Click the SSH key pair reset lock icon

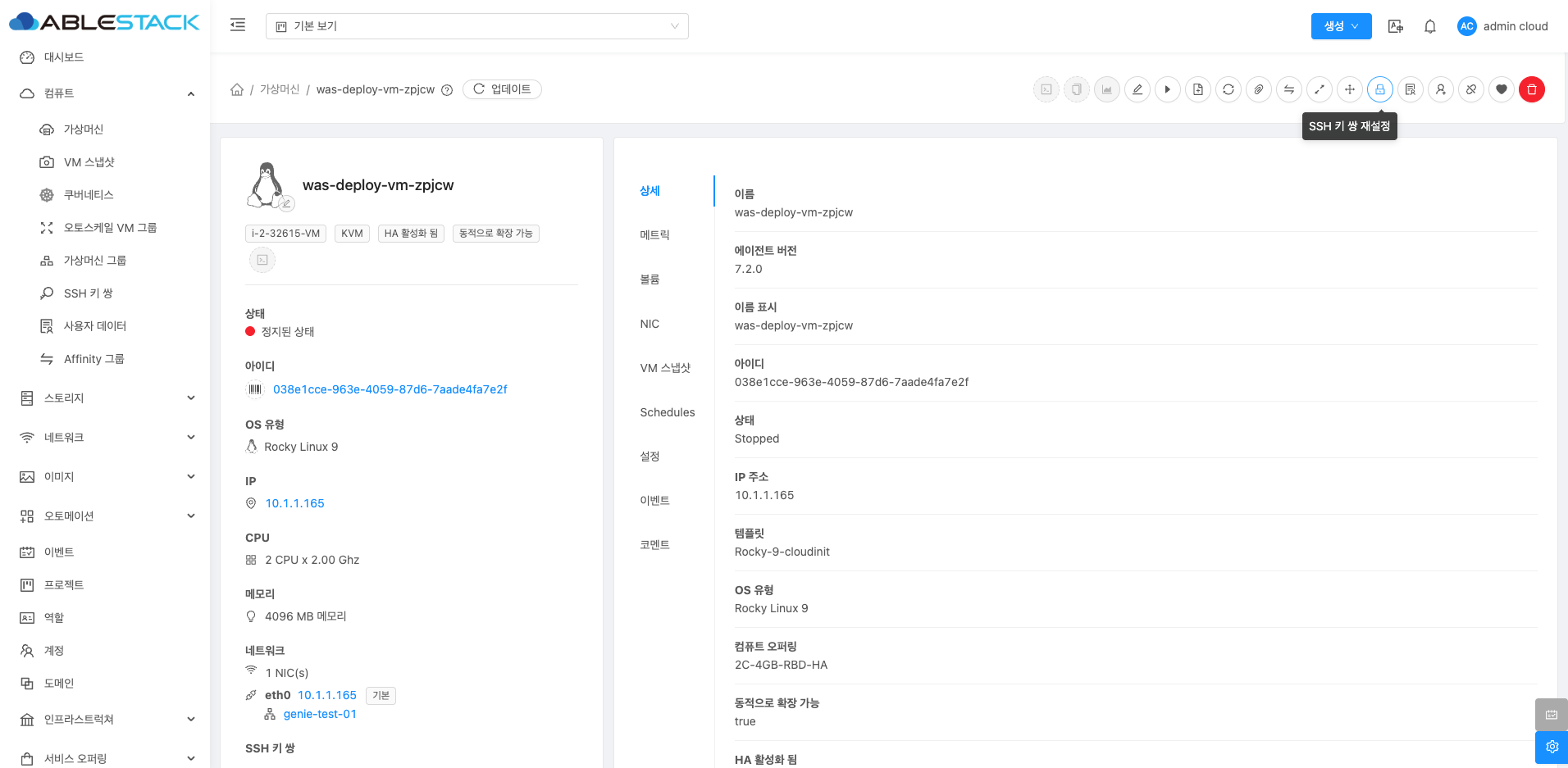pos(1379,89)
